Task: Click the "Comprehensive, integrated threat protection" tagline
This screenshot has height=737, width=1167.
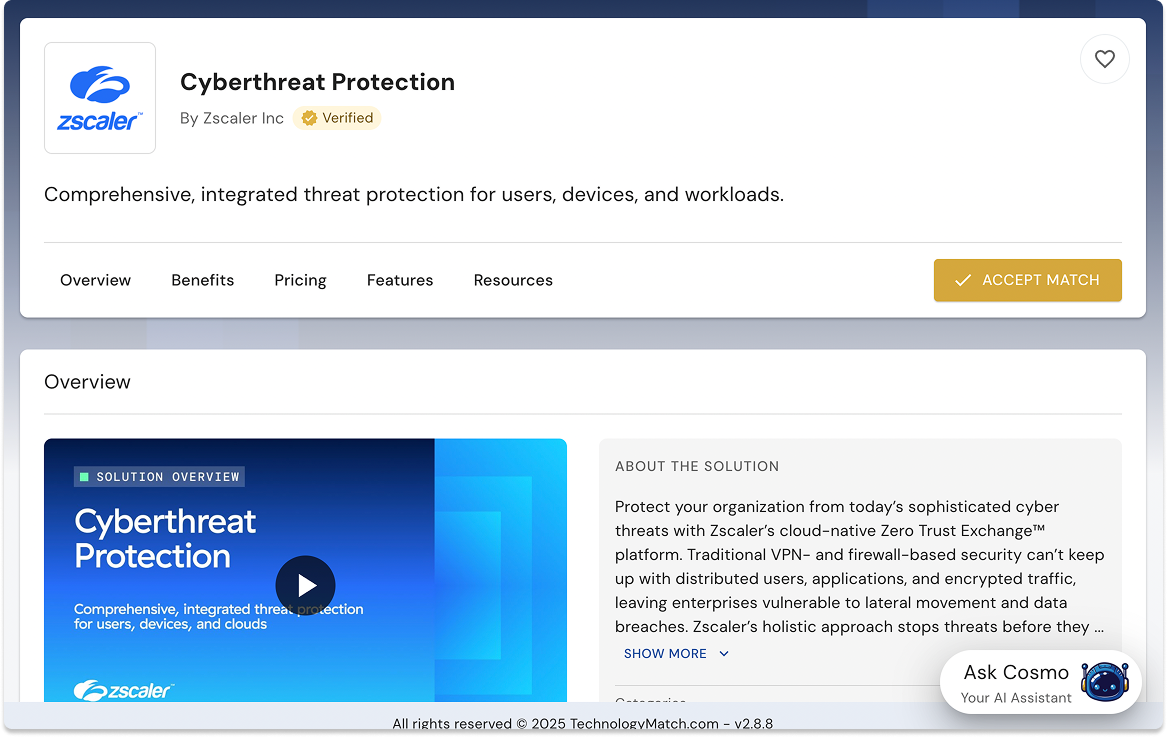Action: point(414,194)
